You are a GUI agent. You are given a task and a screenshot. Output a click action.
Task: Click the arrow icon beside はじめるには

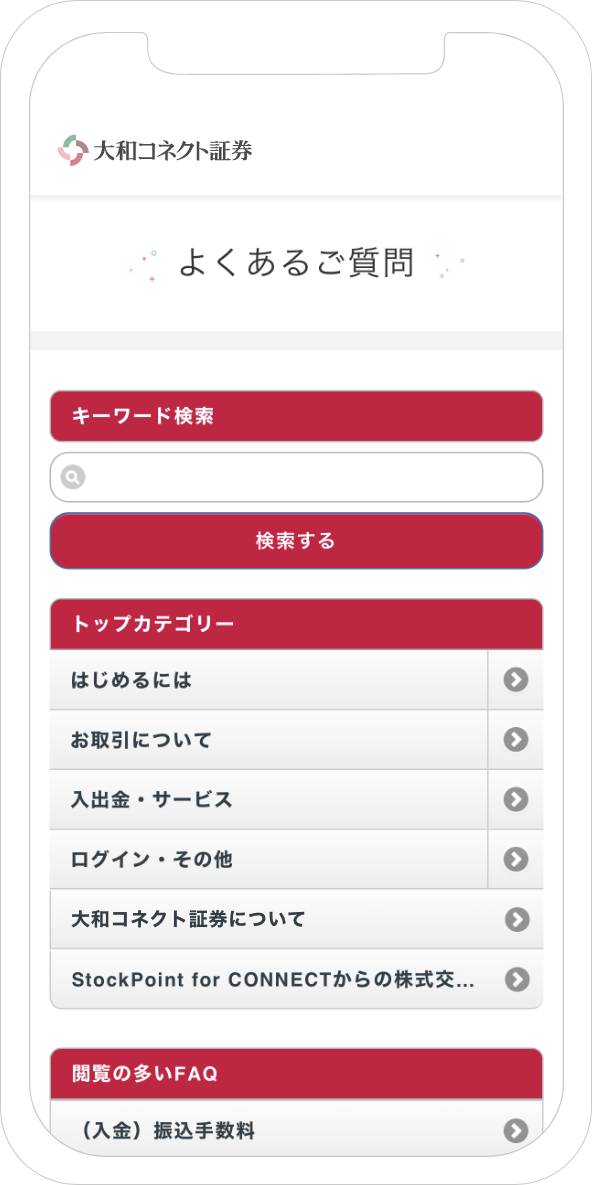[x=516, y=680]
